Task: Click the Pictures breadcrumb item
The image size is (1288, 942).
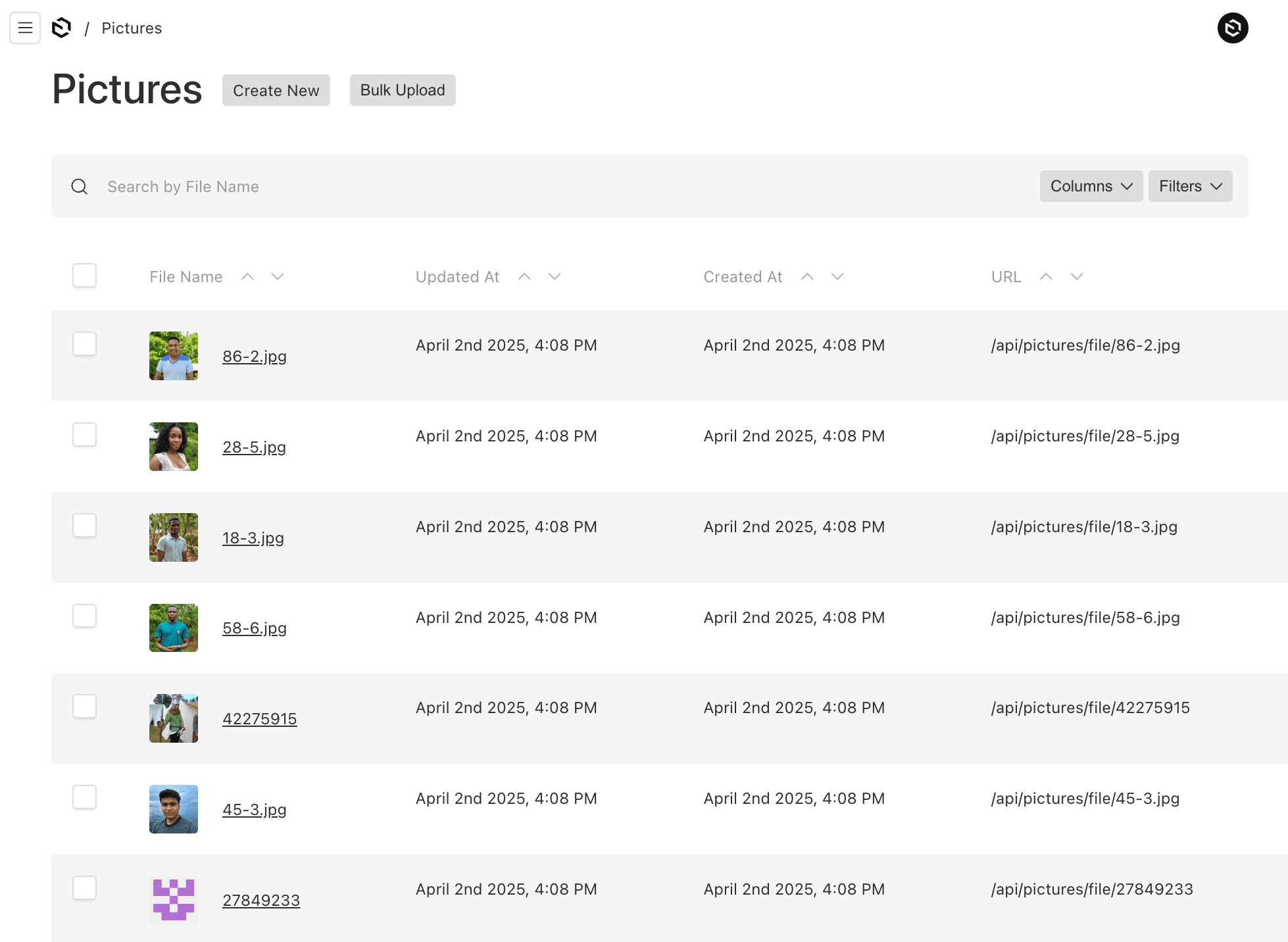Action: click(x=132, y=28)
